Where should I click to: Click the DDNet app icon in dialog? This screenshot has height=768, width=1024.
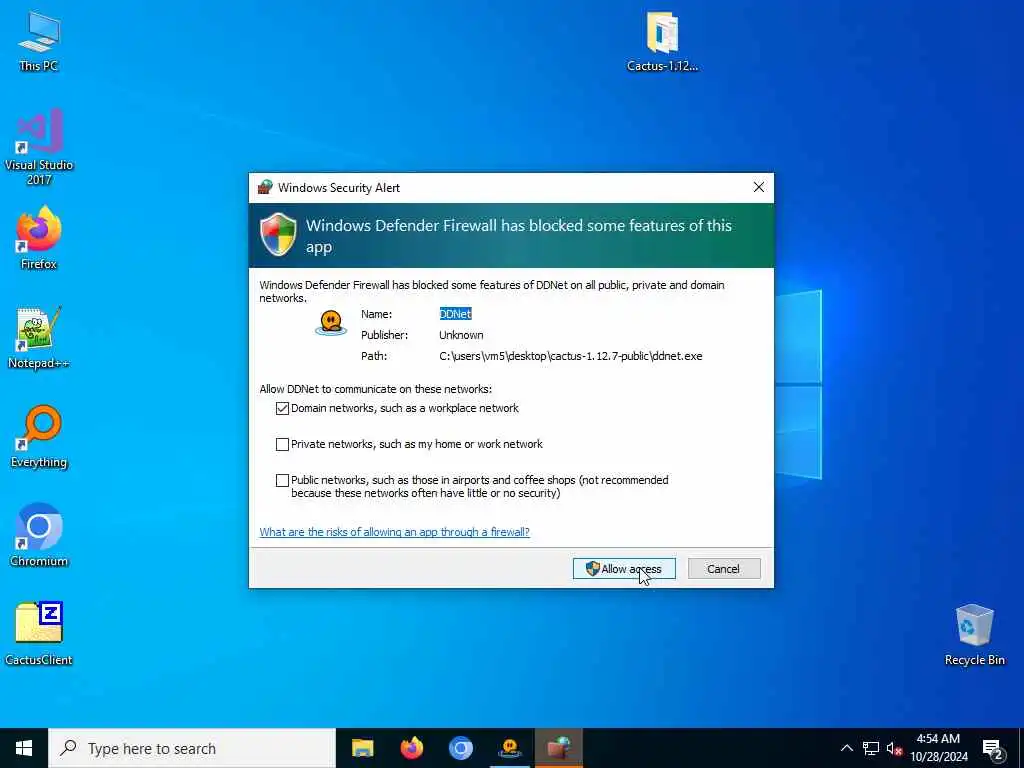[331, 323]
